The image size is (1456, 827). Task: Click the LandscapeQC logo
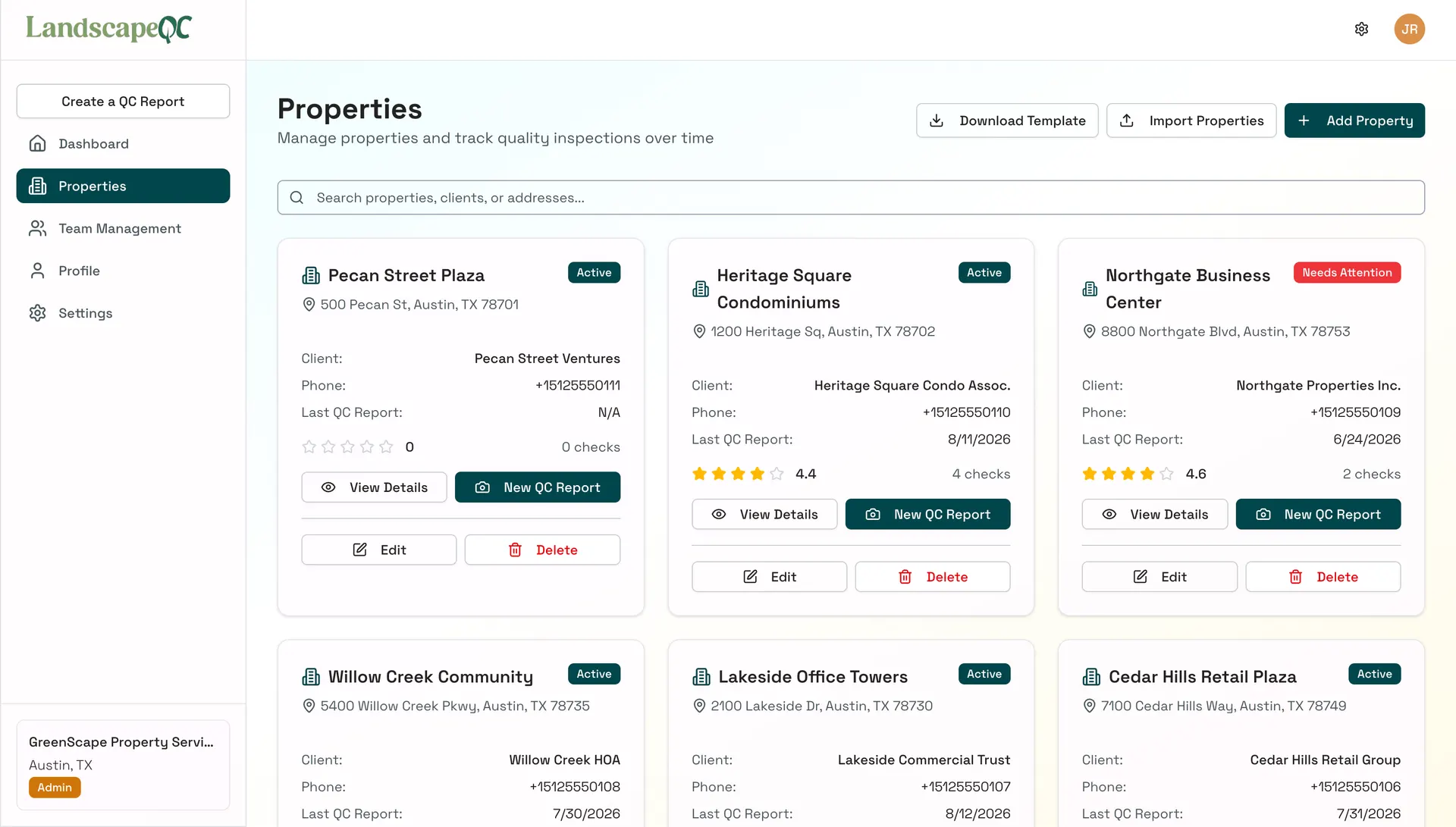[x=108, y=29]
